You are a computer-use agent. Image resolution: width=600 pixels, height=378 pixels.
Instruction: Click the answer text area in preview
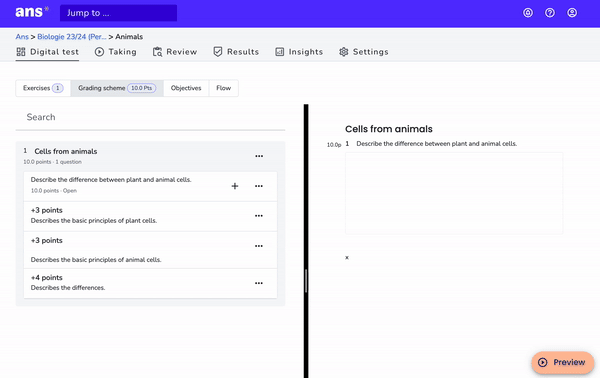pos(454,193)
